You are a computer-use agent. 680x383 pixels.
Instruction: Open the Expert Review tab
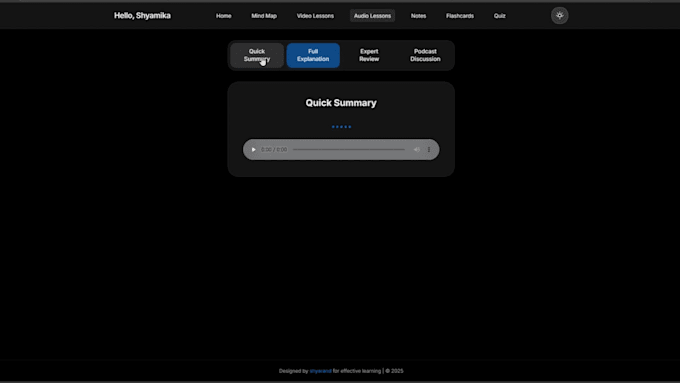click(x=369, y=55)
